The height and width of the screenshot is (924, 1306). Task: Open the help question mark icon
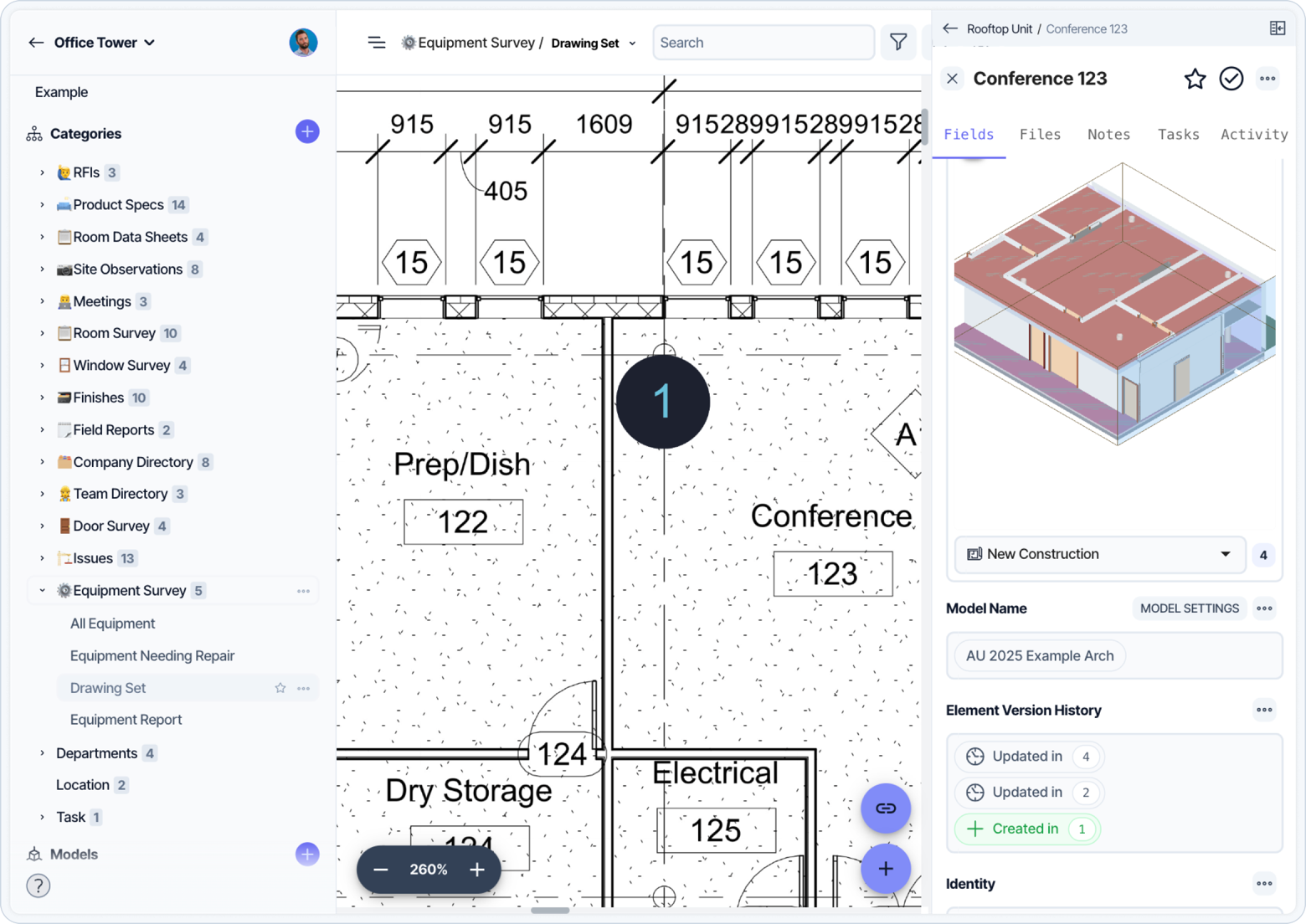click(39, 885)
